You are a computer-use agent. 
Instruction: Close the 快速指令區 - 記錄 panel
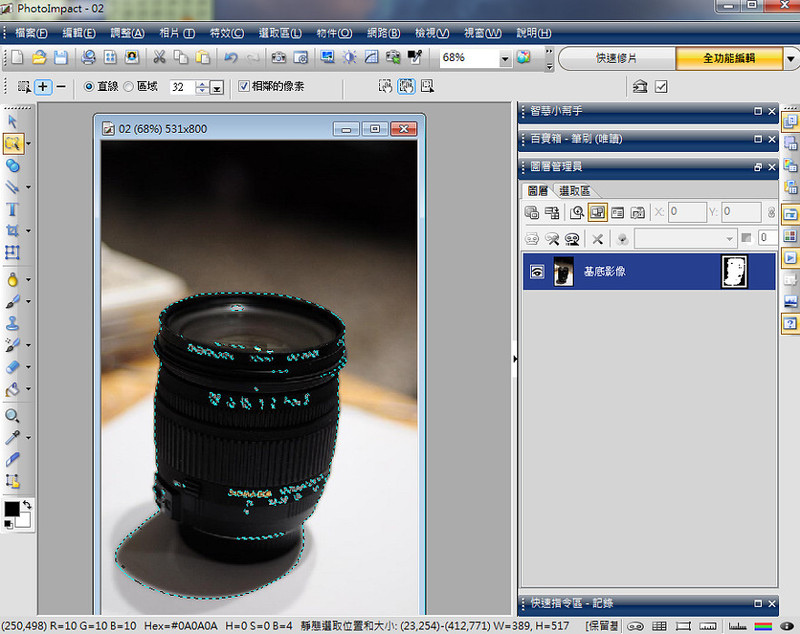coord(772,603)
